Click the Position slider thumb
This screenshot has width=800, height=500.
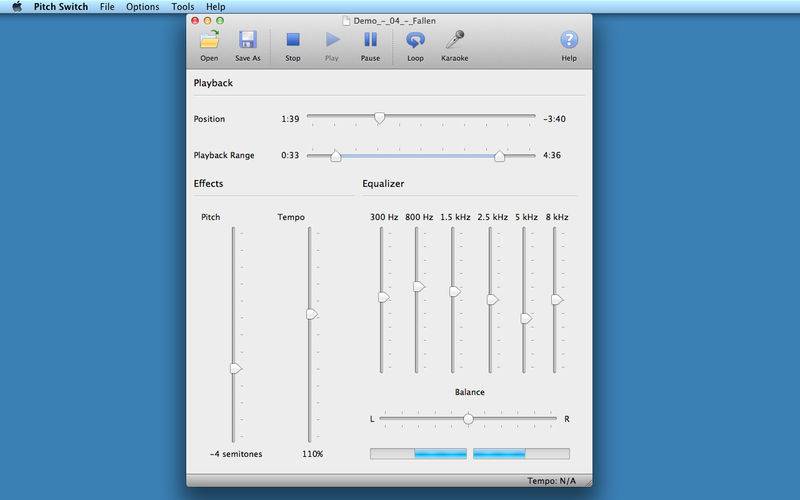tap(379, 118)
